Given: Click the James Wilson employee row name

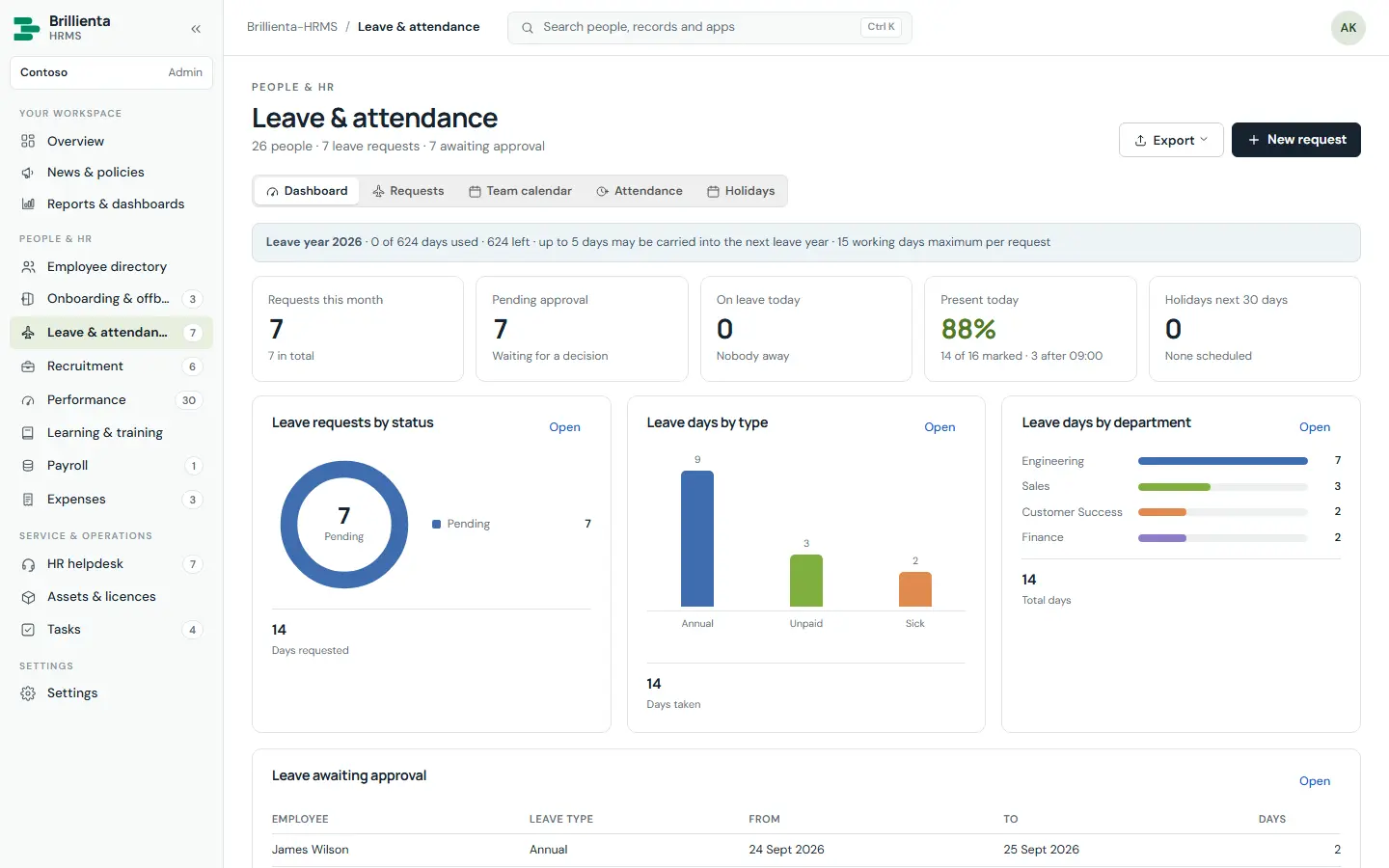Looking at the screenshot, I should [311, 850].
